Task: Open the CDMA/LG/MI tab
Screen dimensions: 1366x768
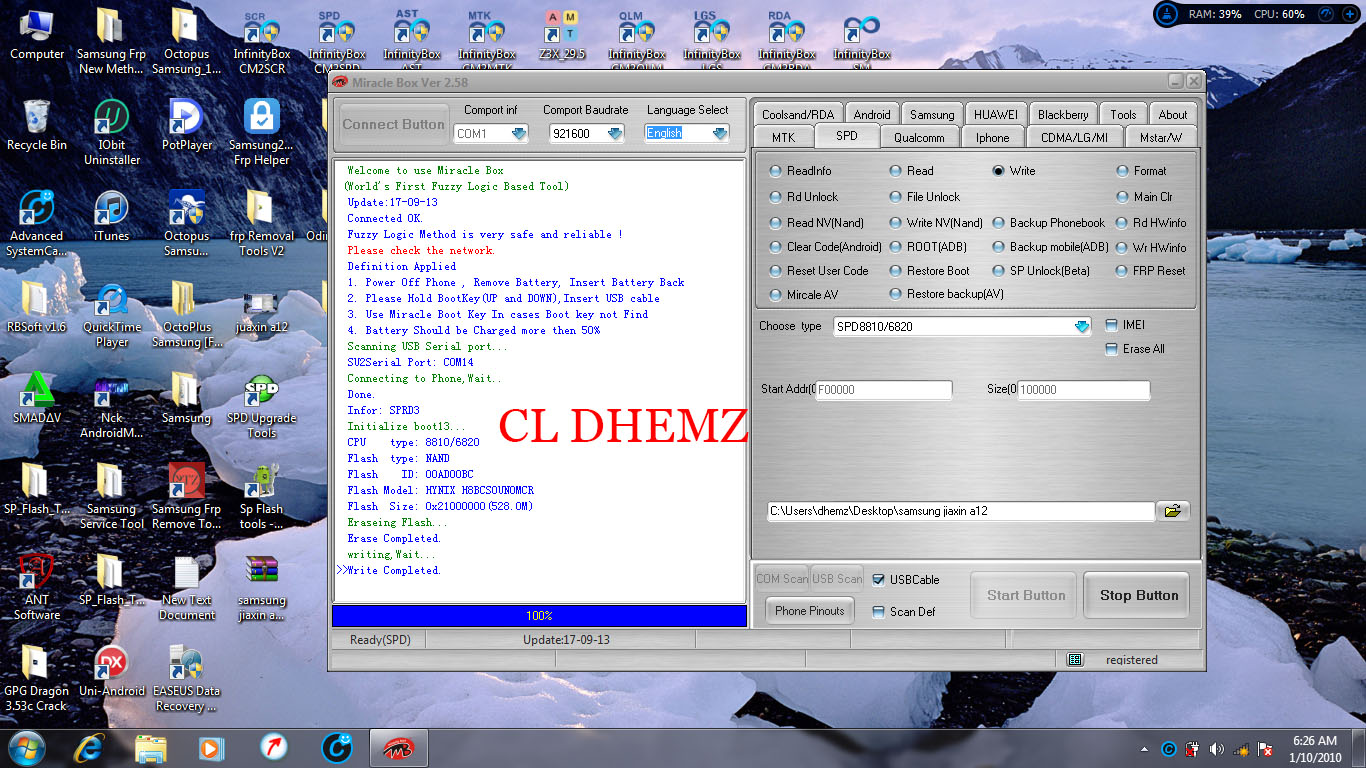Action: (x=1075, y=138)
